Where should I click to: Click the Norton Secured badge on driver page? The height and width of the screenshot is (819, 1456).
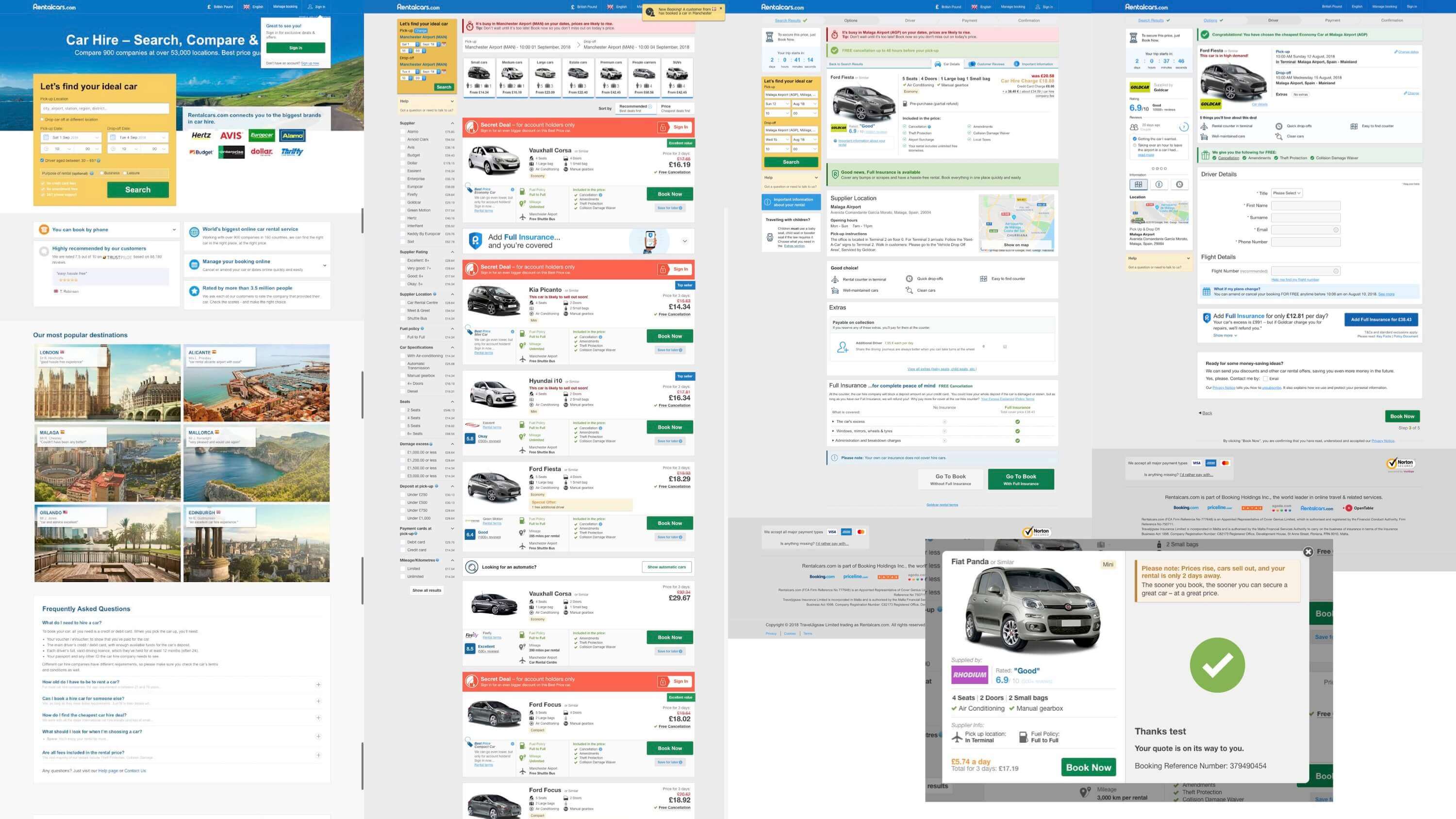(x=1401, y=464)
